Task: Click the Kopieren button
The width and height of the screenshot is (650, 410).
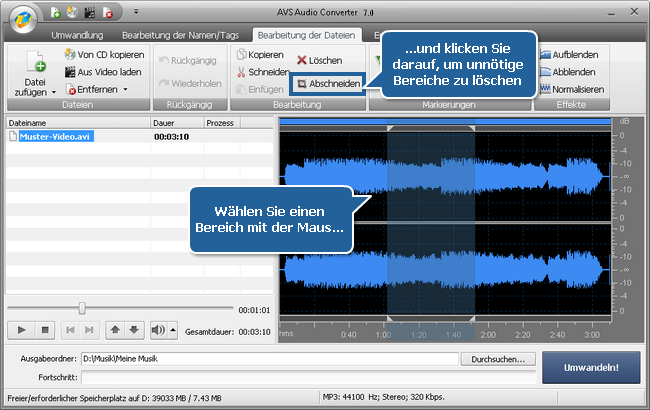Action: pyautogui.click(x=260, y=54)
